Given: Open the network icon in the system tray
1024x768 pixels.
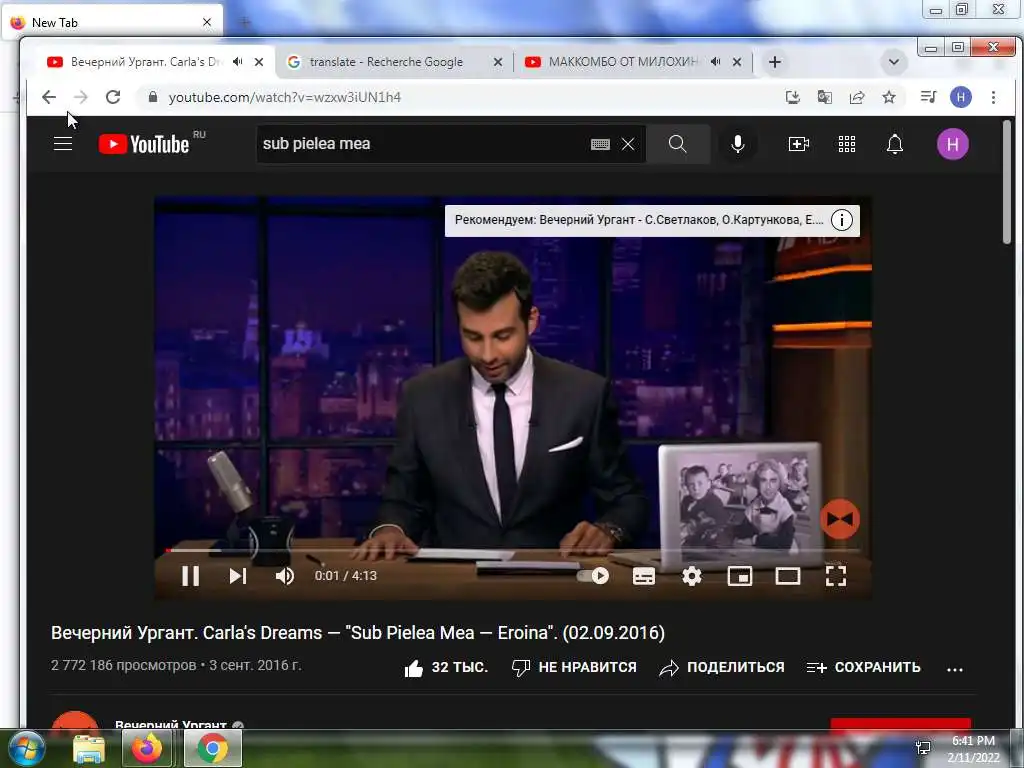Looking at the screenshot, I should 923,748.
